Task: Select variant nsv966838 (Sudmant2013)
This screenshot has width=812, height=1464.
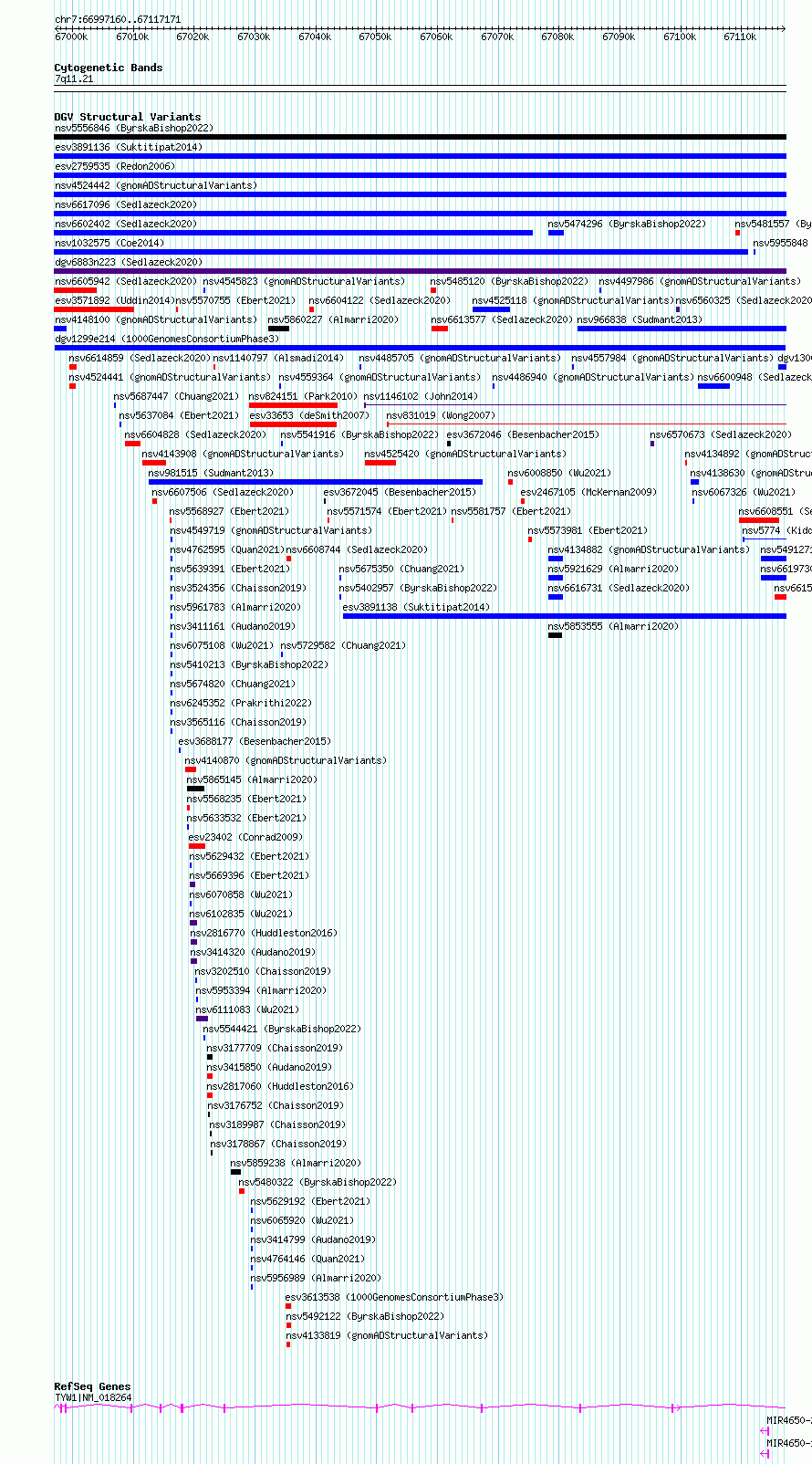Action: click(x=640, y=319)
